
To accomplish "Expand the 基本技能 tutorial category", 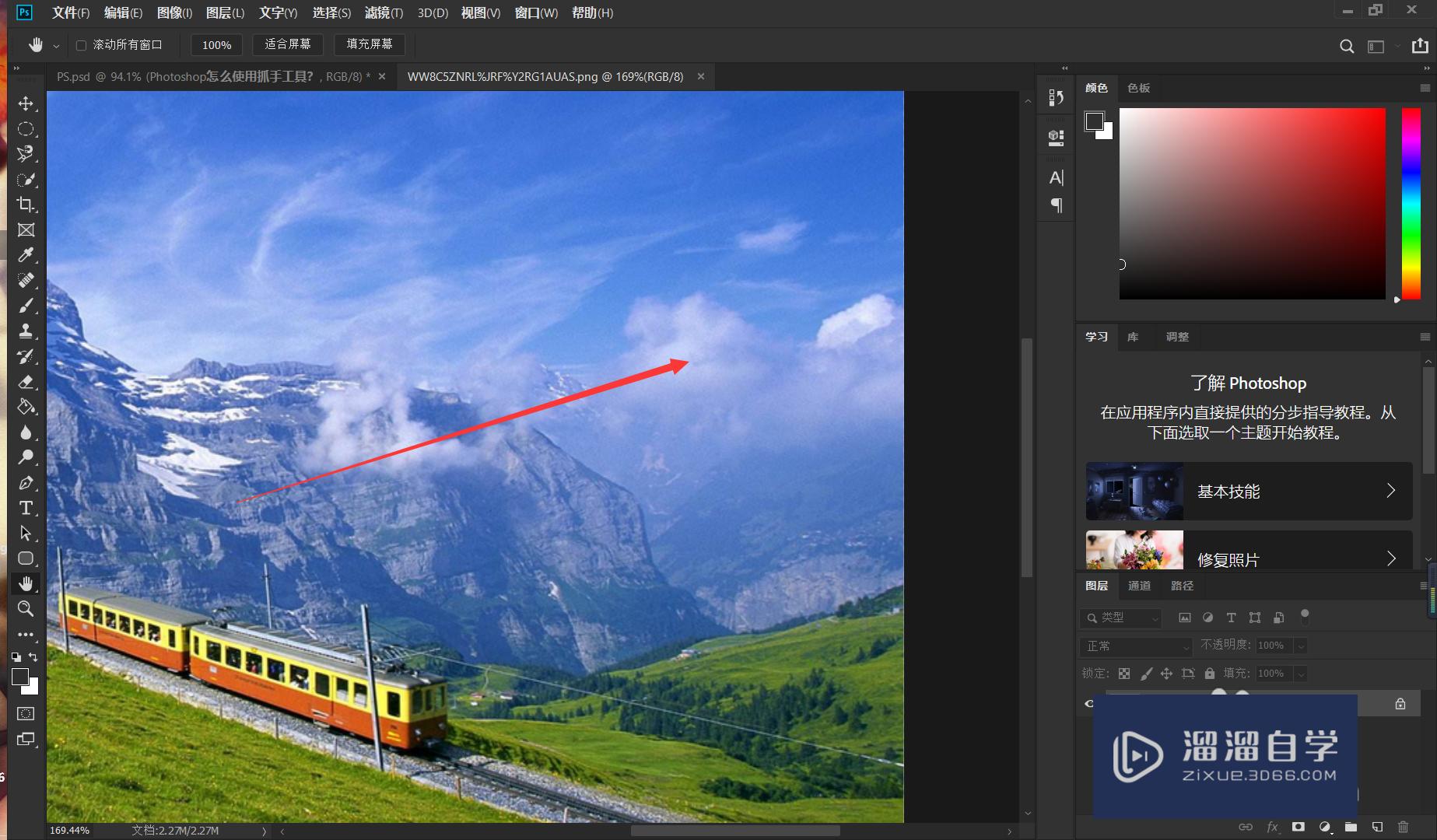I will pos(1249,491).
